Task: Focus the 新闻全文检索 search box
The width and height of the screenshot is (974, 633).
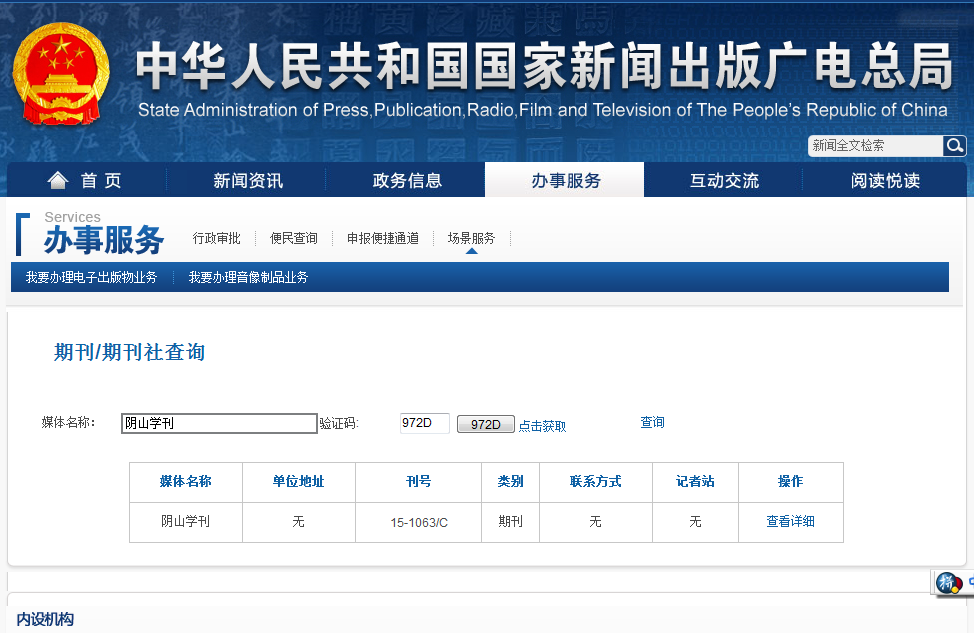Action: point(875,146)
